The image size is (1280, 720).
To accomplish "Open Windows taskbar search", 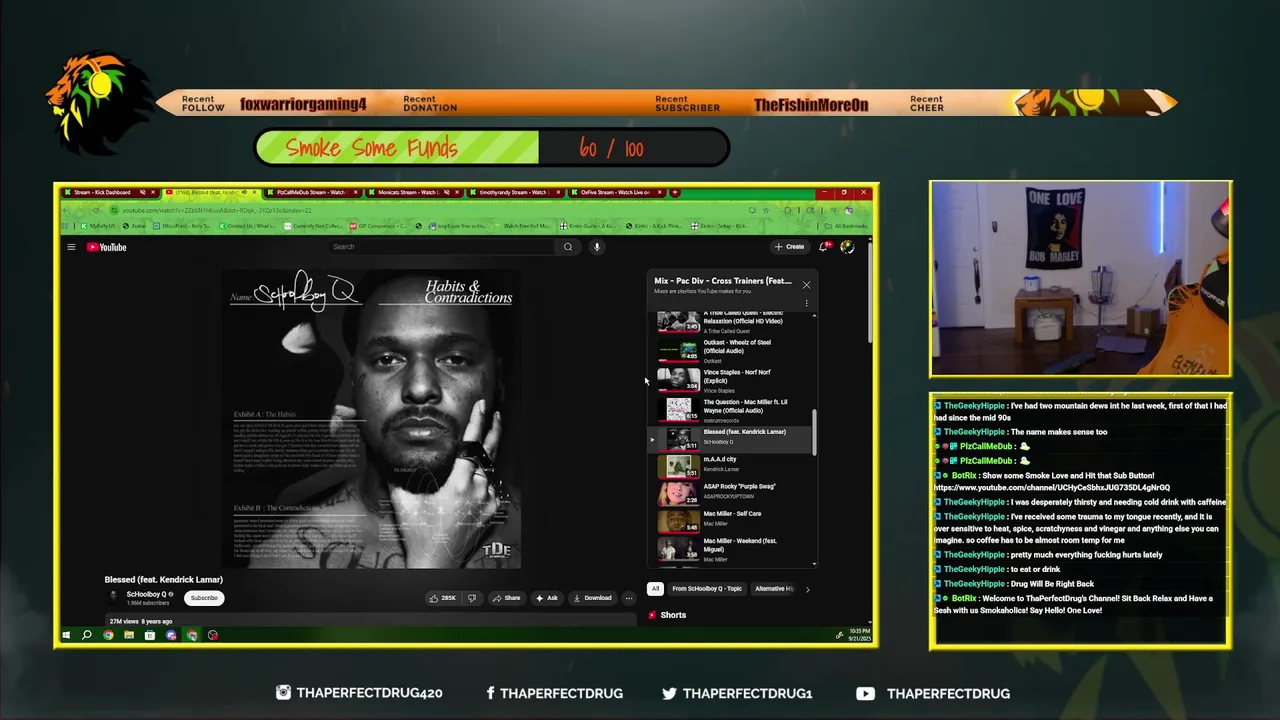I will [x=87, y=635].
